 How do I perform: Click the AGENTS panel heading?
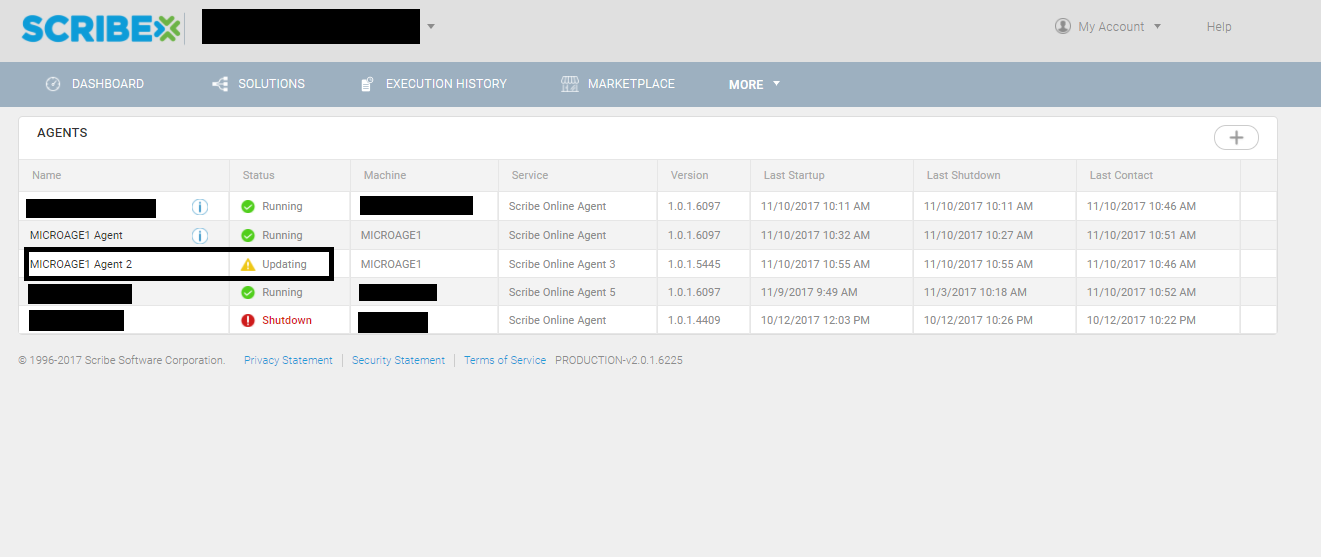tap(62, 132)
